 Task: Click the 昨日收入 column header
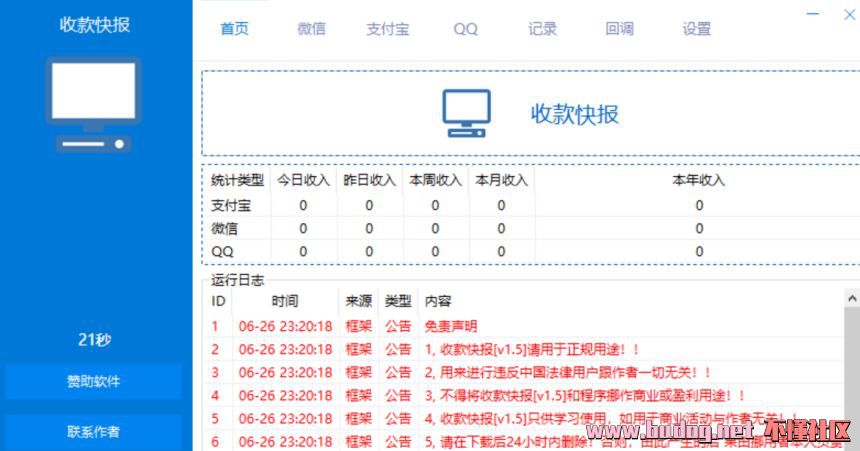pos(369,180)
